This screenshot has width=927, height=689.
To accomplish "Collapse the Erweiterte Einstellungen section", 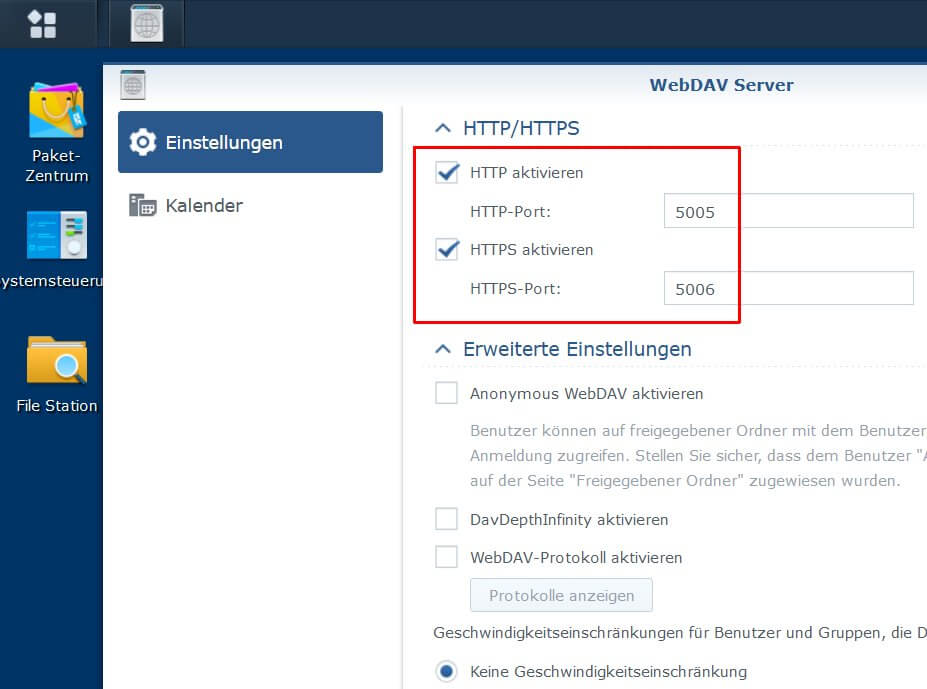I will click(x=443, y=349).
